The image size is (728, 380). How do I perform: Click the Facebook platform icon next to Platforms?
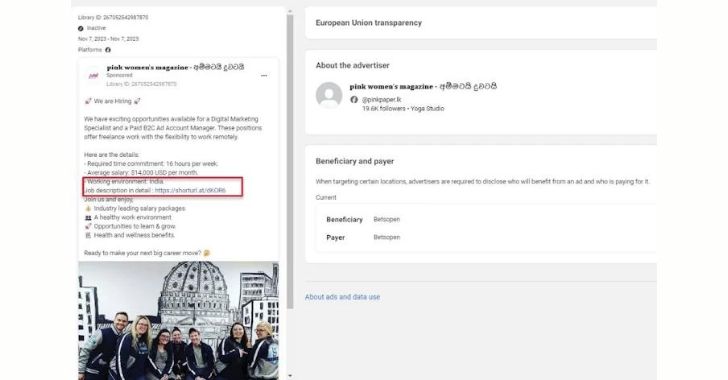pyautogui.click(x=108, y=50)
